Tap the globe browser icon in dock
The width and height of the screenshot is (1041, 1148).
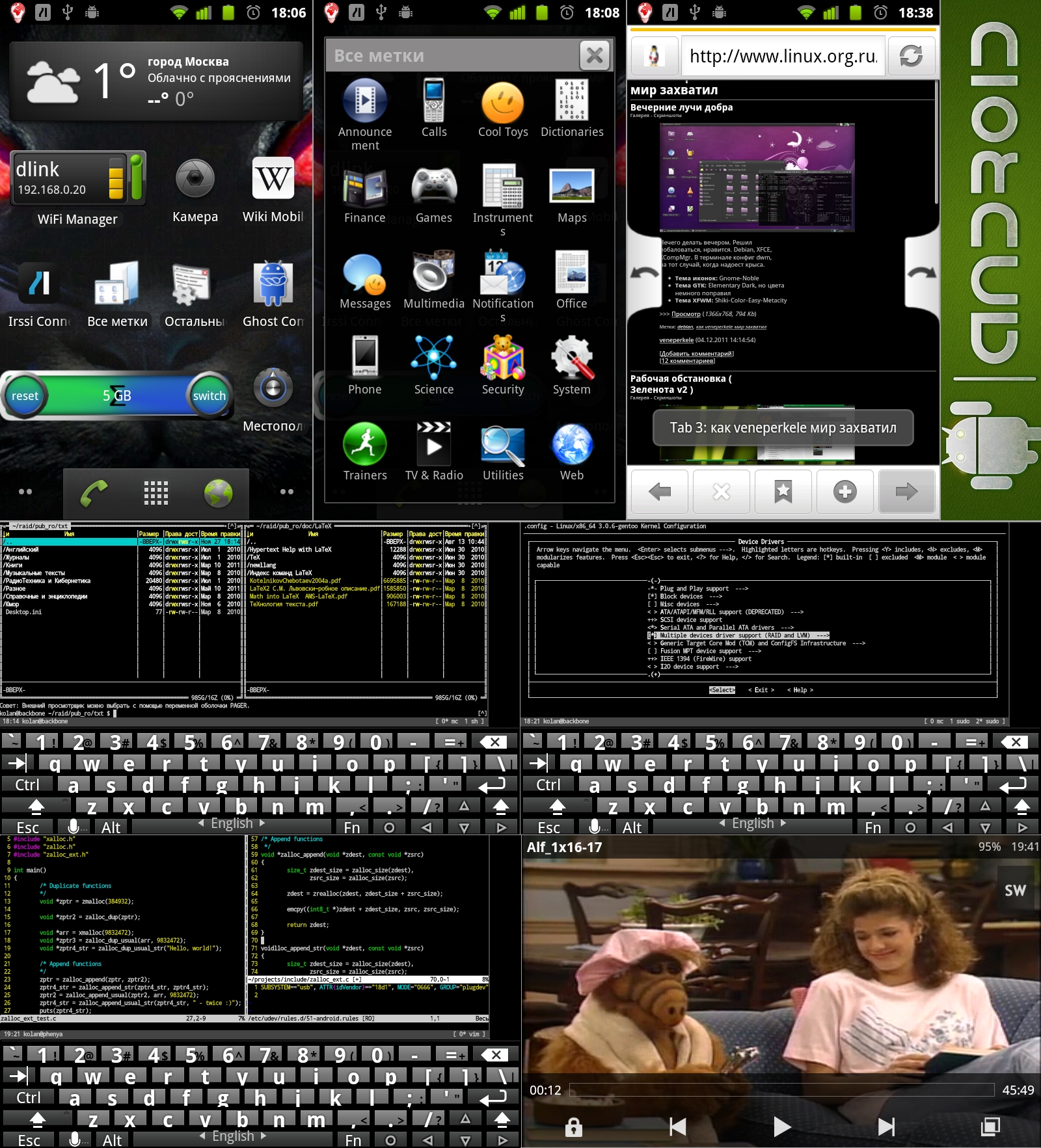pyautogui.click(x=218, y=493)
